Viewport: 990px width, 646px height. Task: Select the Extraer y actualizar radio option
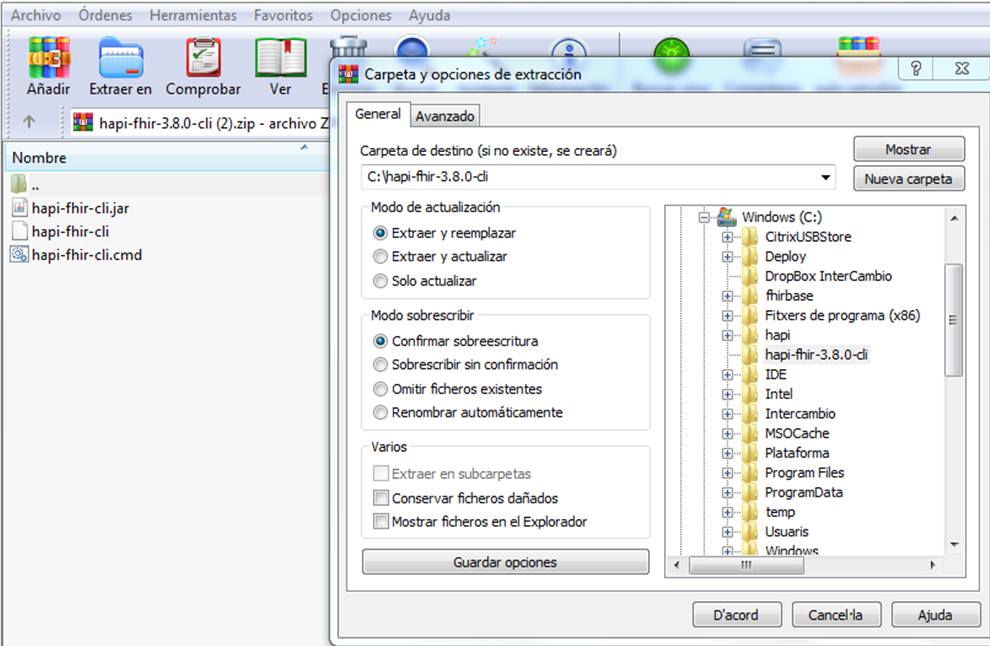(380, 257)
